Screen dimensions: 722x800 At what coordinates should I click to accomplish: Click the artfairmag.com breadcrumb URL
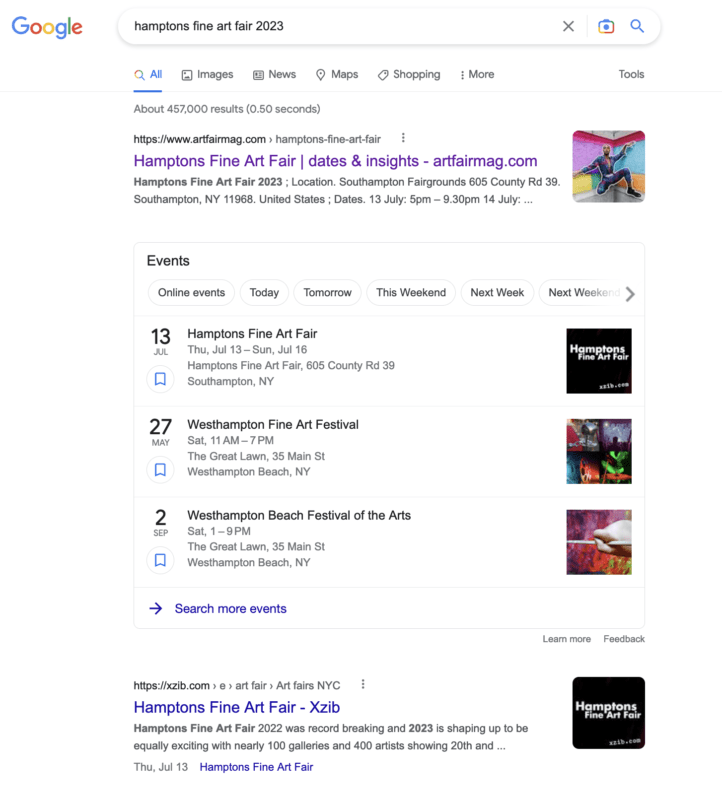pyautogui.click(x=257, y=139)
